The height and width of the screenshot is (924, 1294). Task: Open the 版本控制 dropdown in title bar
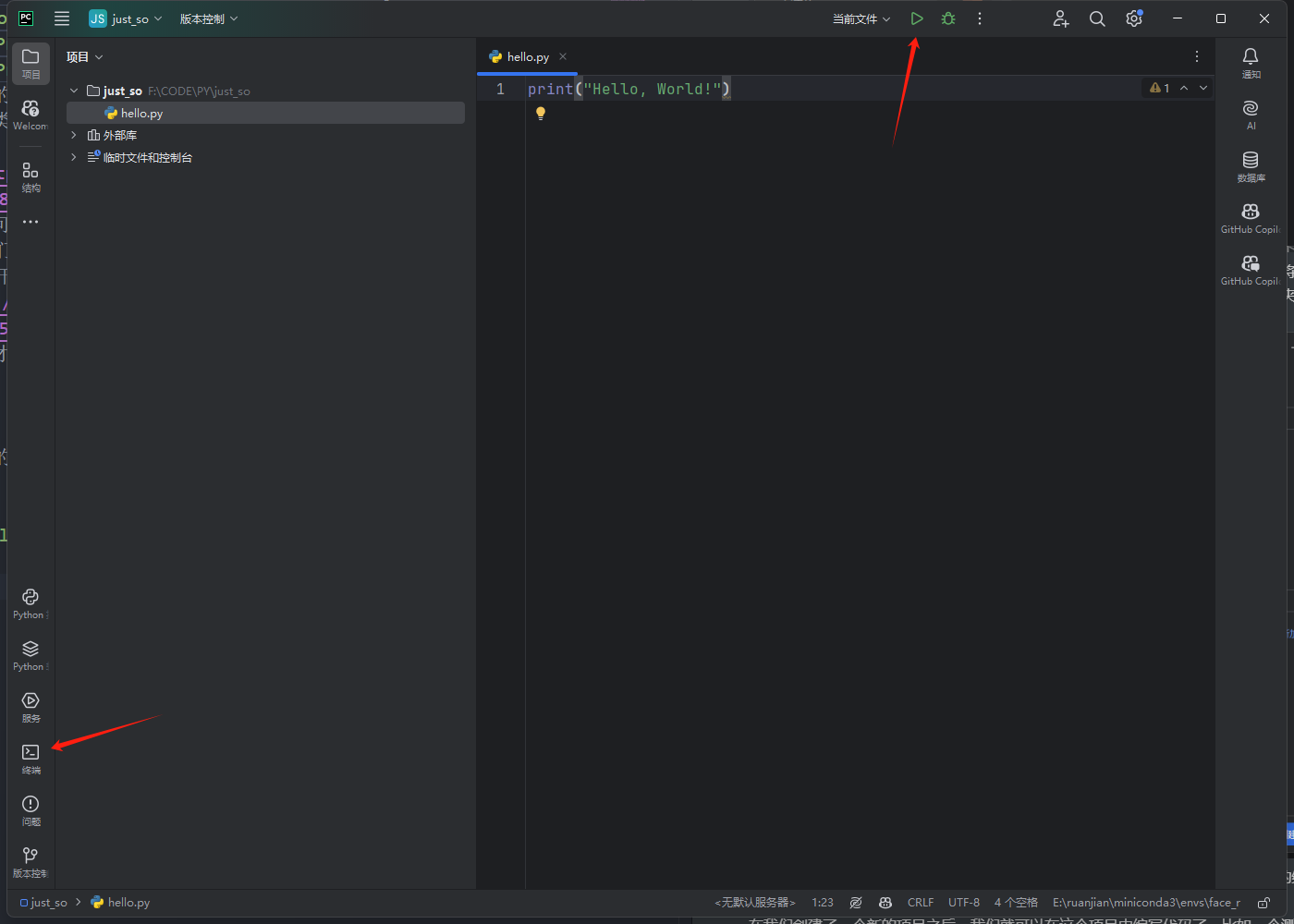click(x=208, y=18)
